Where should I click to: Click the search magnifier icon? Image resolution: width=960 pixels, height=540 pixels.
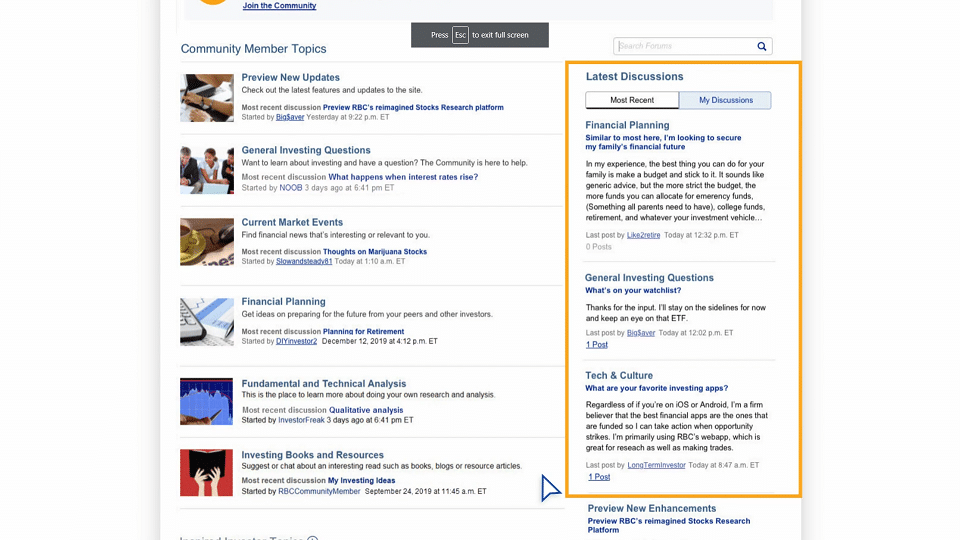(x=761, y=46)
